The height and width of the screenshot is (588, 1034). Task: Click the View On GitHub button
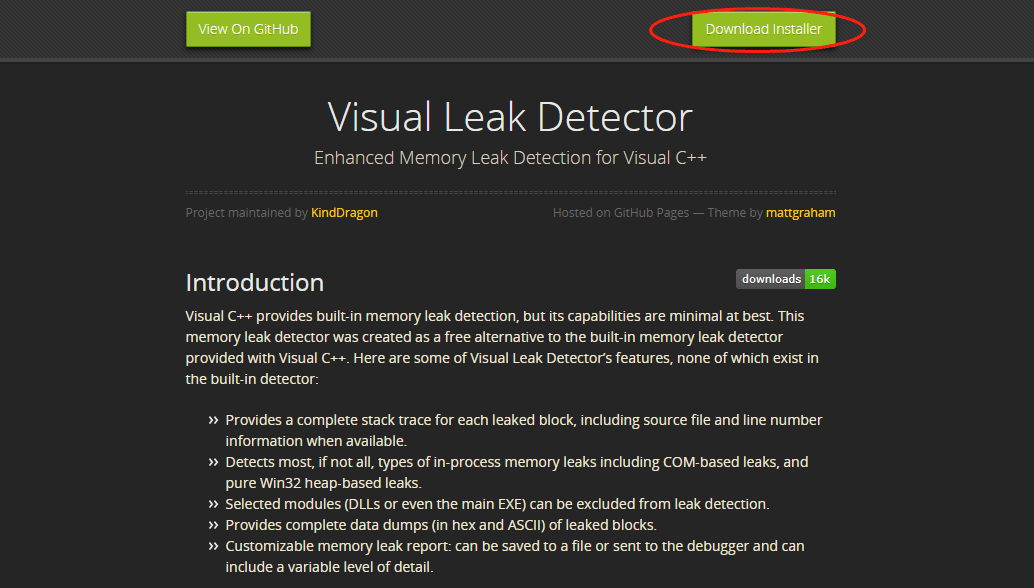(248, 29)
